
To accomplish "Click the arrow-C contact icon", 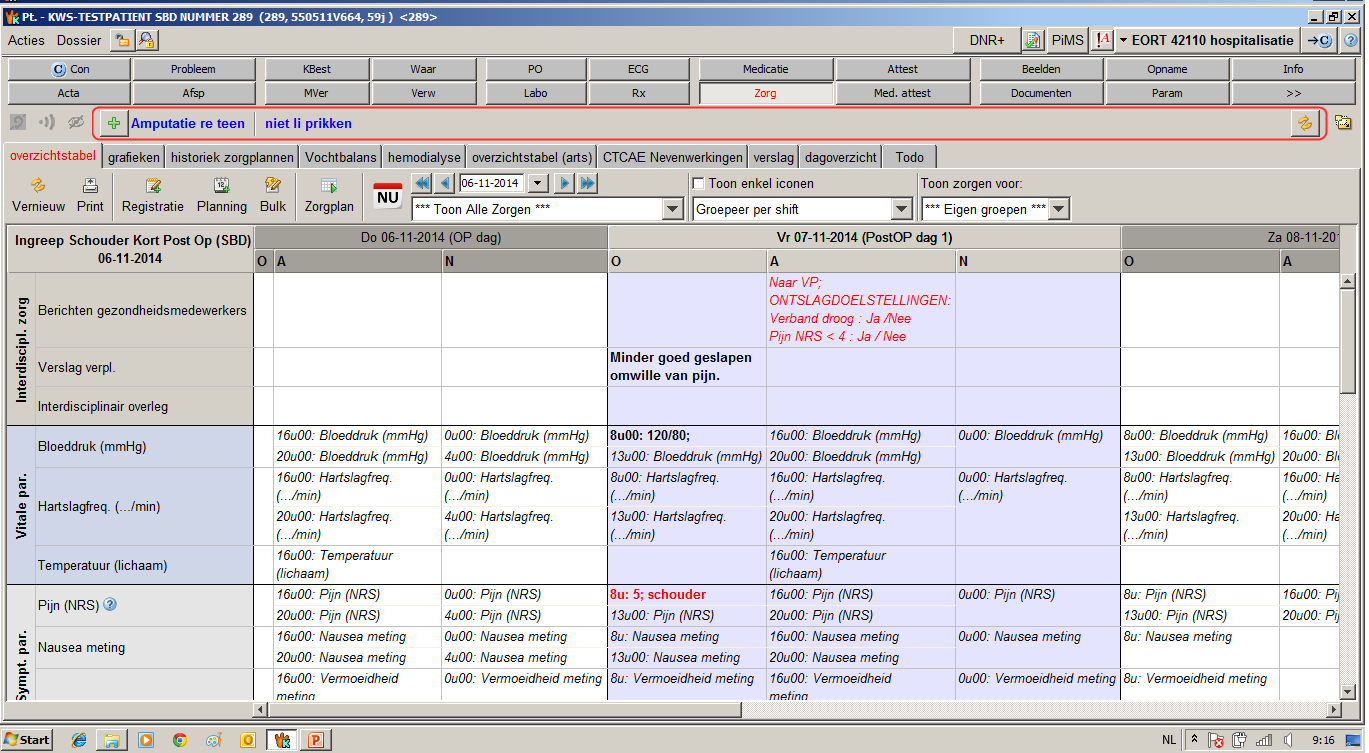I will pyautogui.click(x=1319, y=40).
